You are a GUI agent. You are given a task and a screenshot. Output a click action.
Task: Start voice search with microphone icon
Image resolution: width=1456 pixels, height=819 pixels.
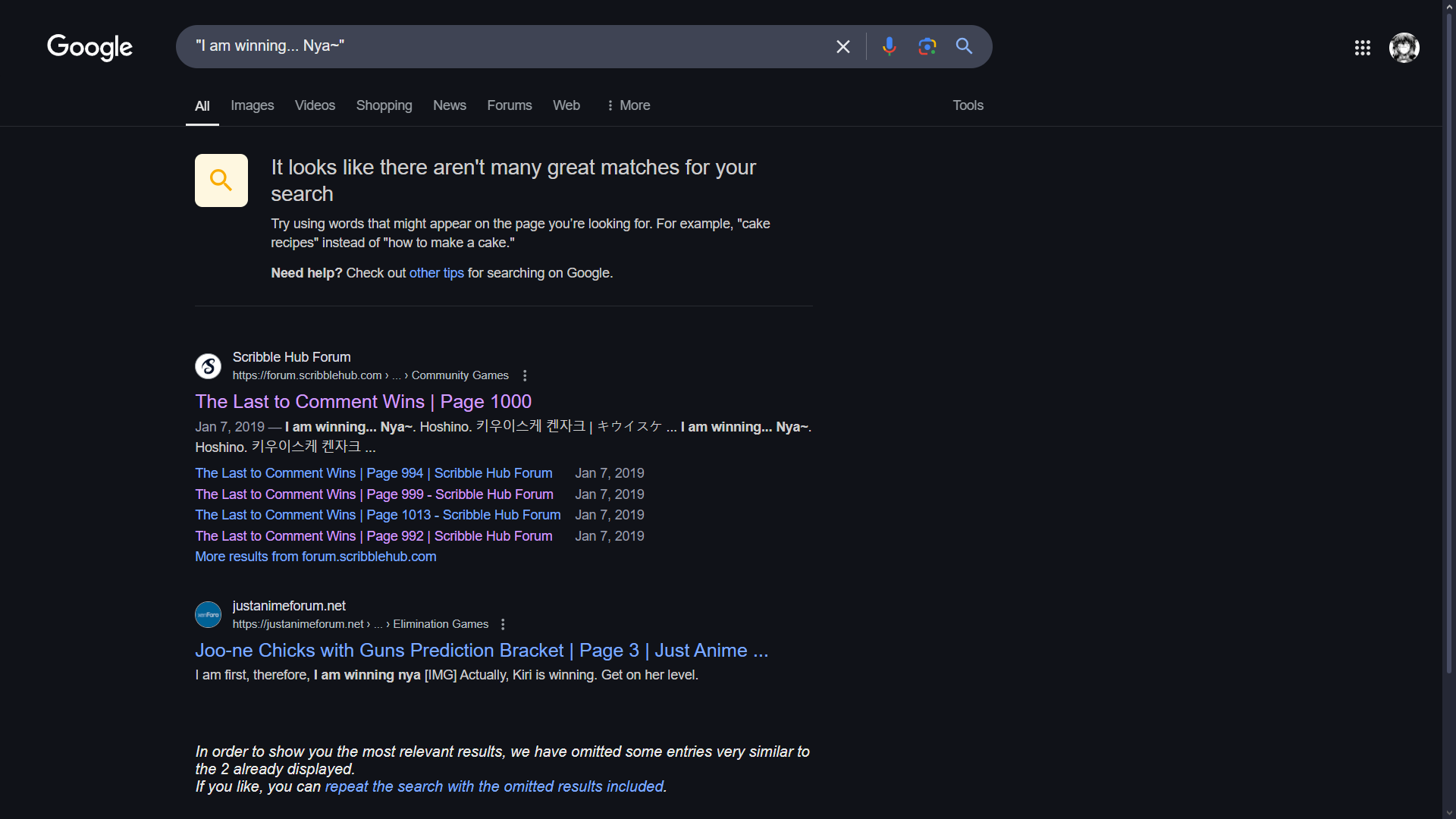click(889, 47)
